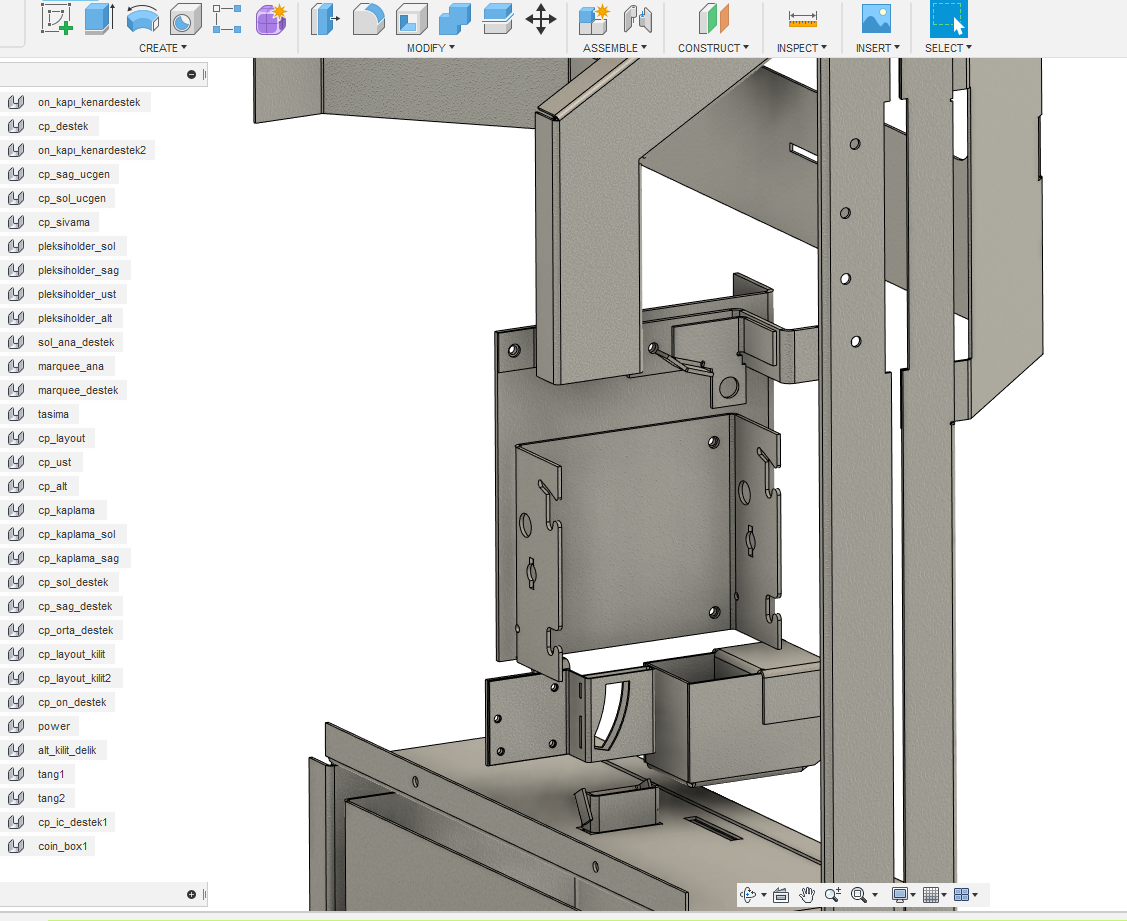Click the Insert image icon
The image size is (1127, 921).
pyautogui.click(x=876, y=19)
